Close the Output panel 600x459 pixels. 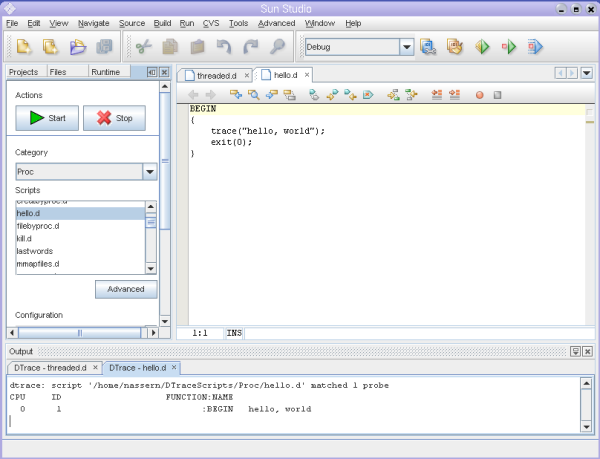coord(588,351)
